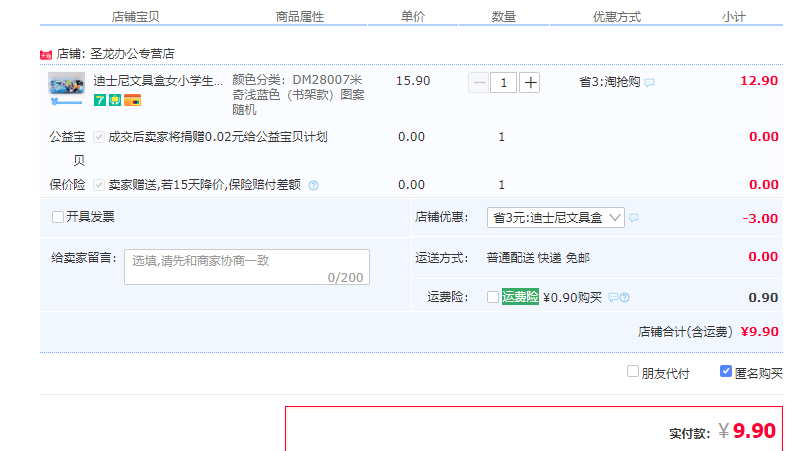
Task: Enable the 运费险 shipping insurance checkbox
Action: (x=493, y=297)
